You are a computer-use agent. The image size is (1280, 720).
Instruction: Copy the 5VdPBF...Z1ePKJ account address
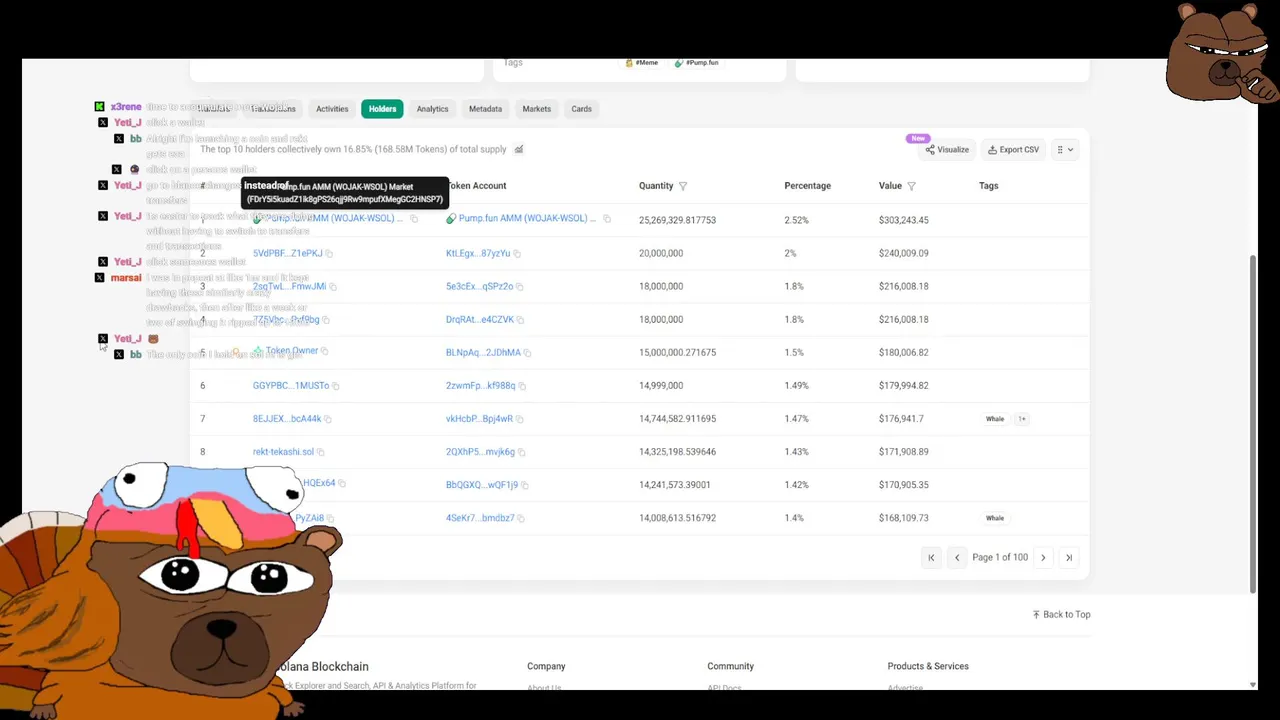pos(329,254)
